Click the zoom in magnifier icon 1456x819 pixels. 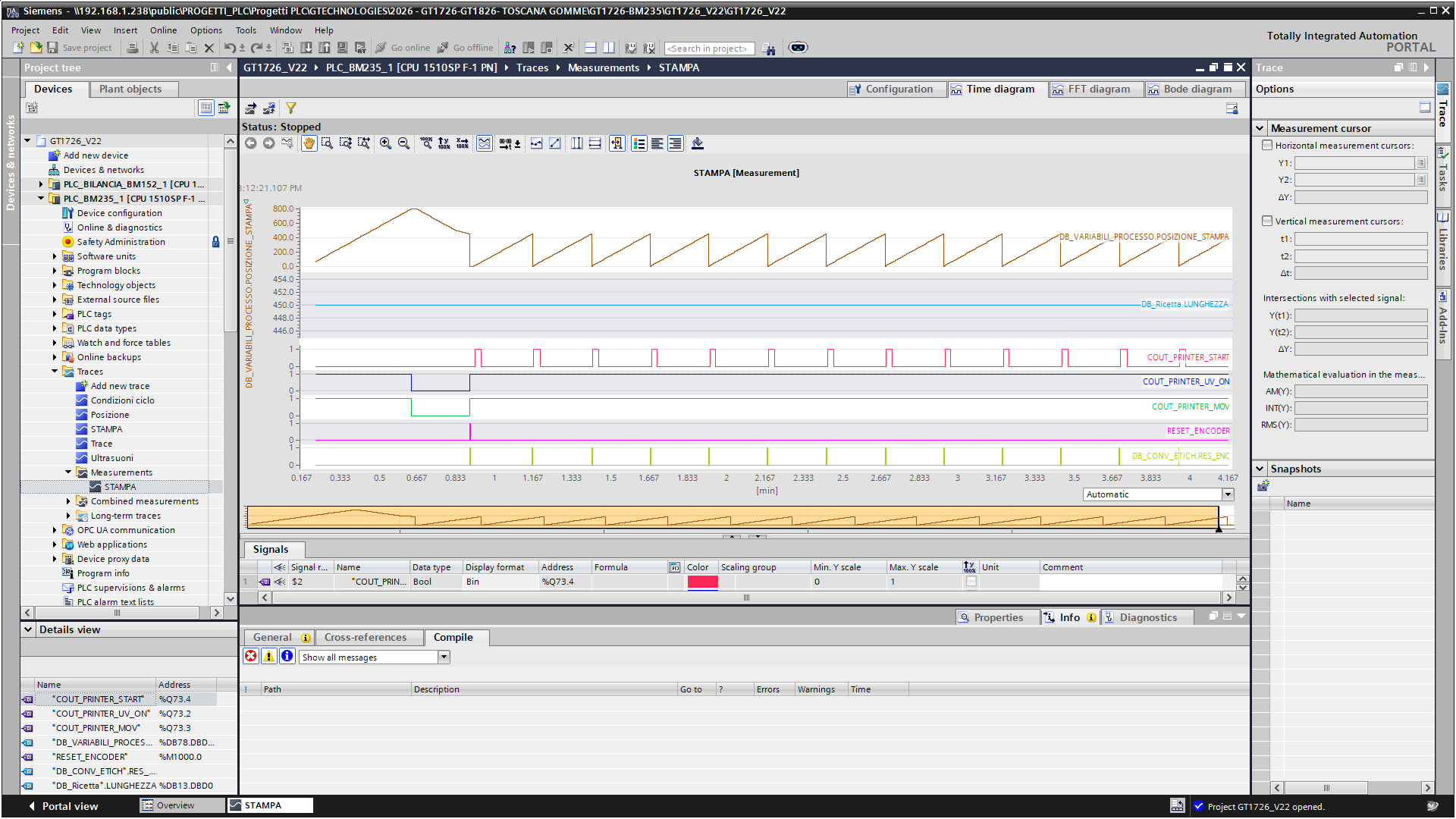click(385, 143)
